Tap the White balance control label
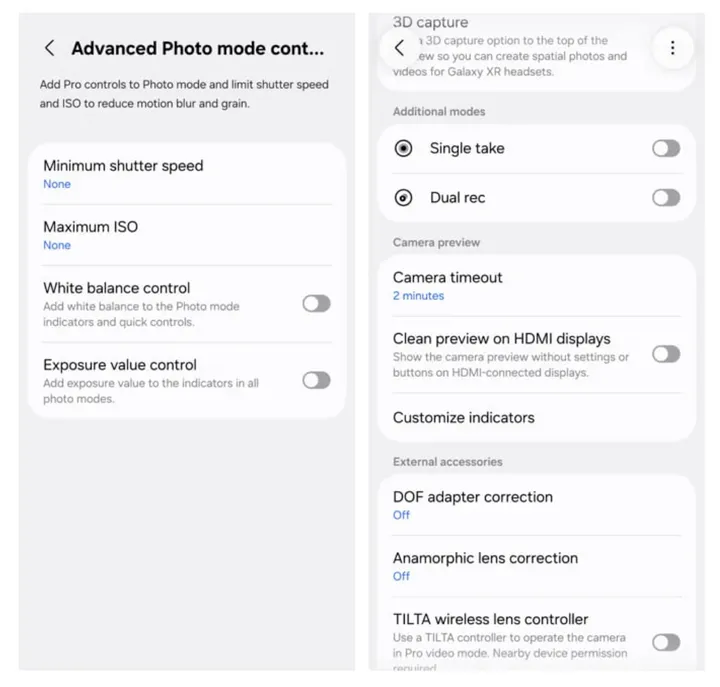The image size is (720, 687). pyautogui.click(x=117, y=288)
